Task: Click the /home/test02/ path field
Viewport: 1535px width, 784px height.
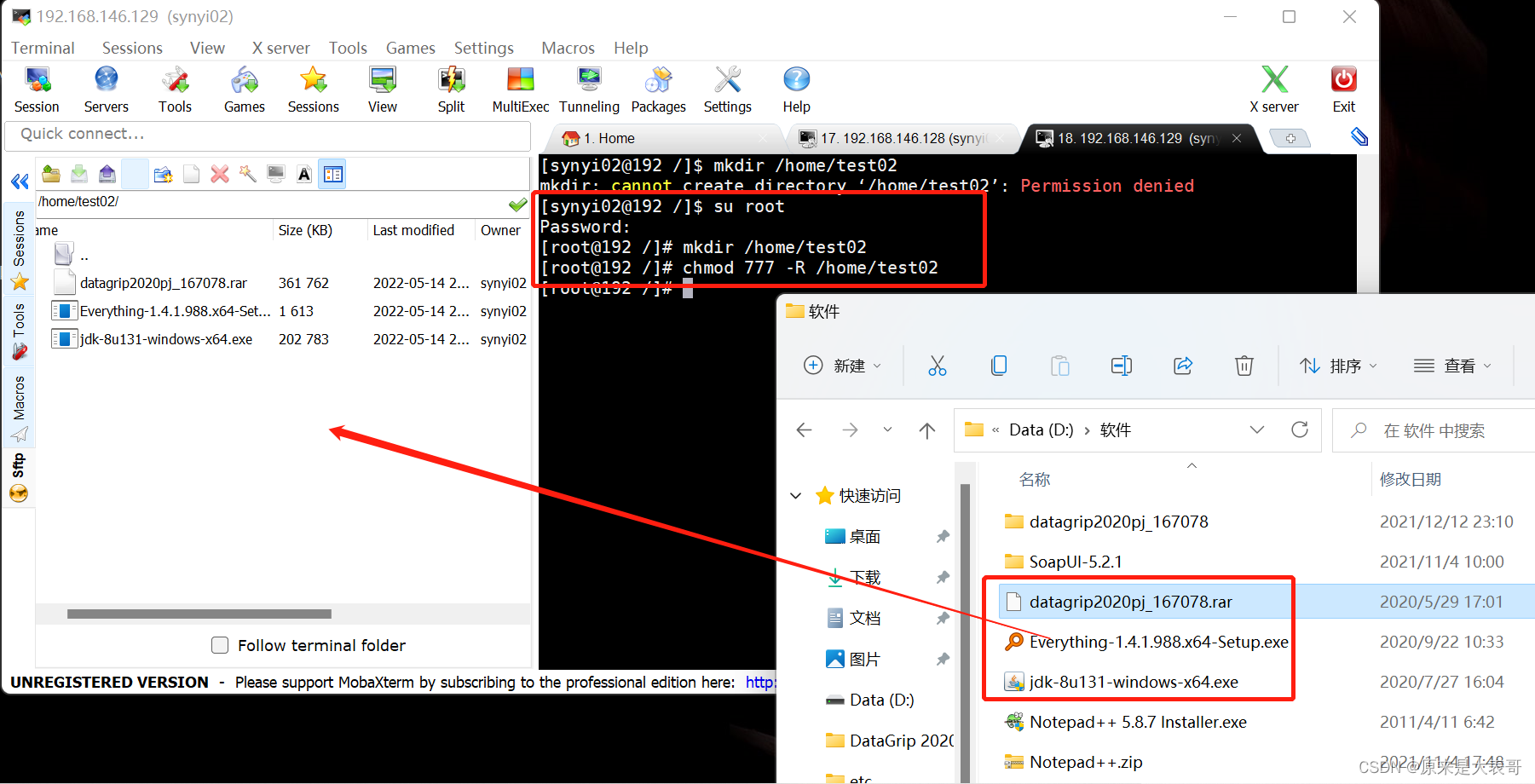Action: 271,202
